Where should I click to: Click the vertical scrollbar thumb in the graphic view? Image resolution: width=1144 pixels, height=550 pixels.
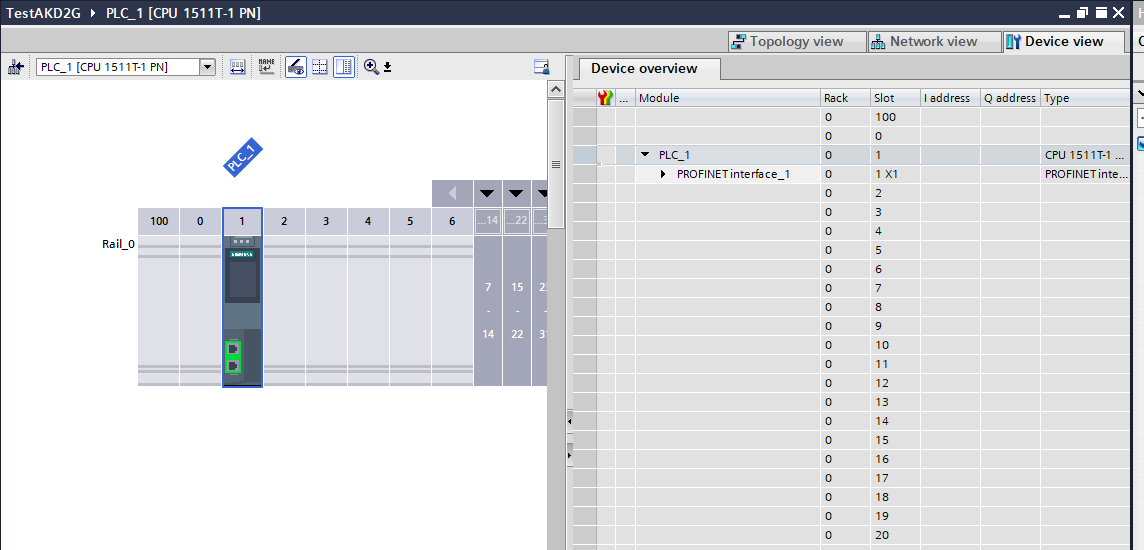556,164
